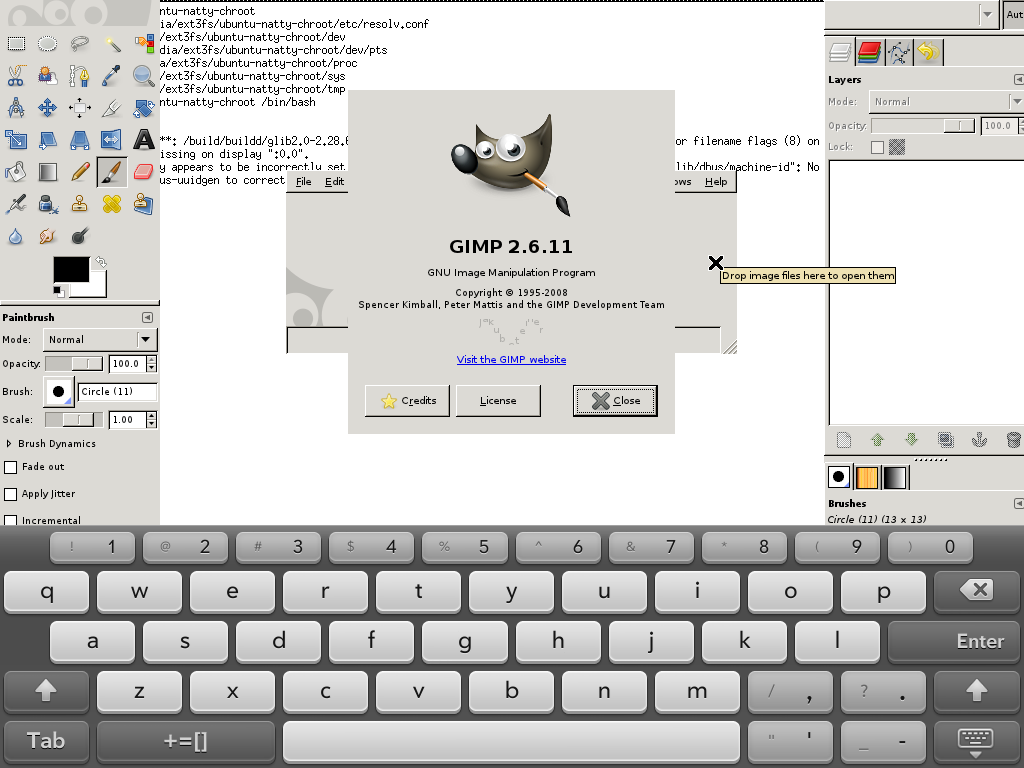Screen dimensions: 1024x768
Task: Open the Help menu
Action: [x=716, y=182]
